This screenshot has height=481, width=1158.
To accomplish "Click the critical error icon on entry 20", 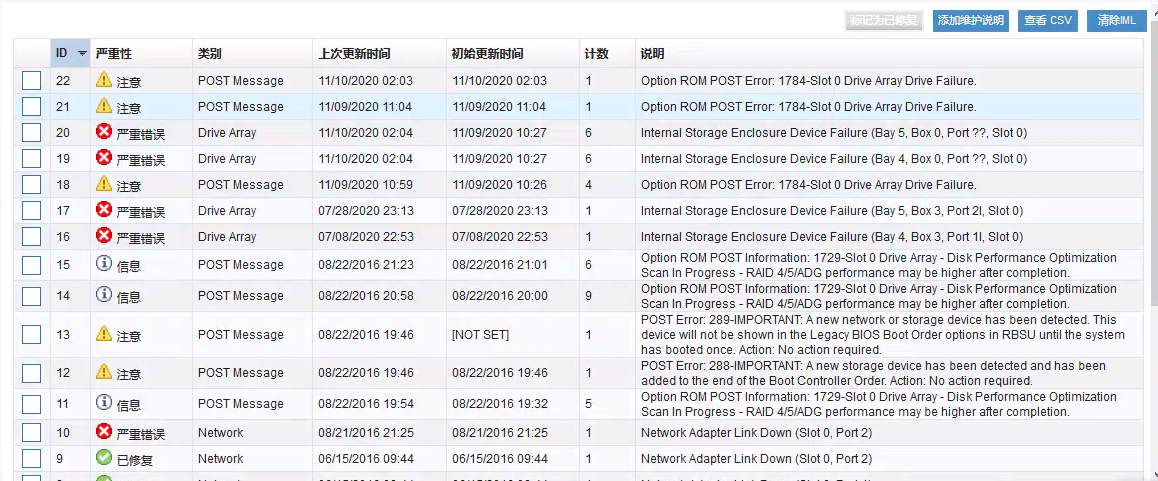I will tap(104, 131).
